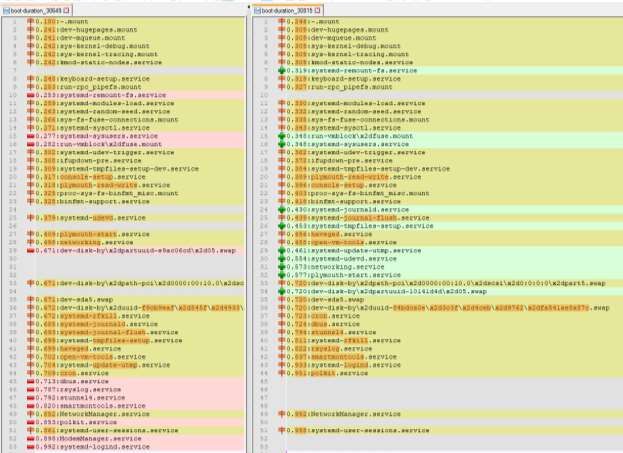
Task: Click changed marker beside right NetworkManager.service line
Action: 282,414
